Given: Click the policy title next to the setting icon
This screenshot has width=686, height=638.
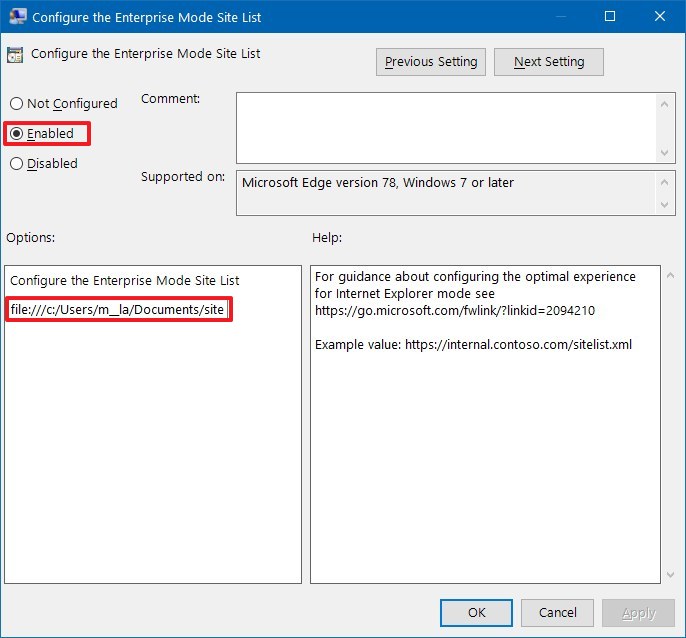Looking at the screenshot, I should [x=145, y=54].
